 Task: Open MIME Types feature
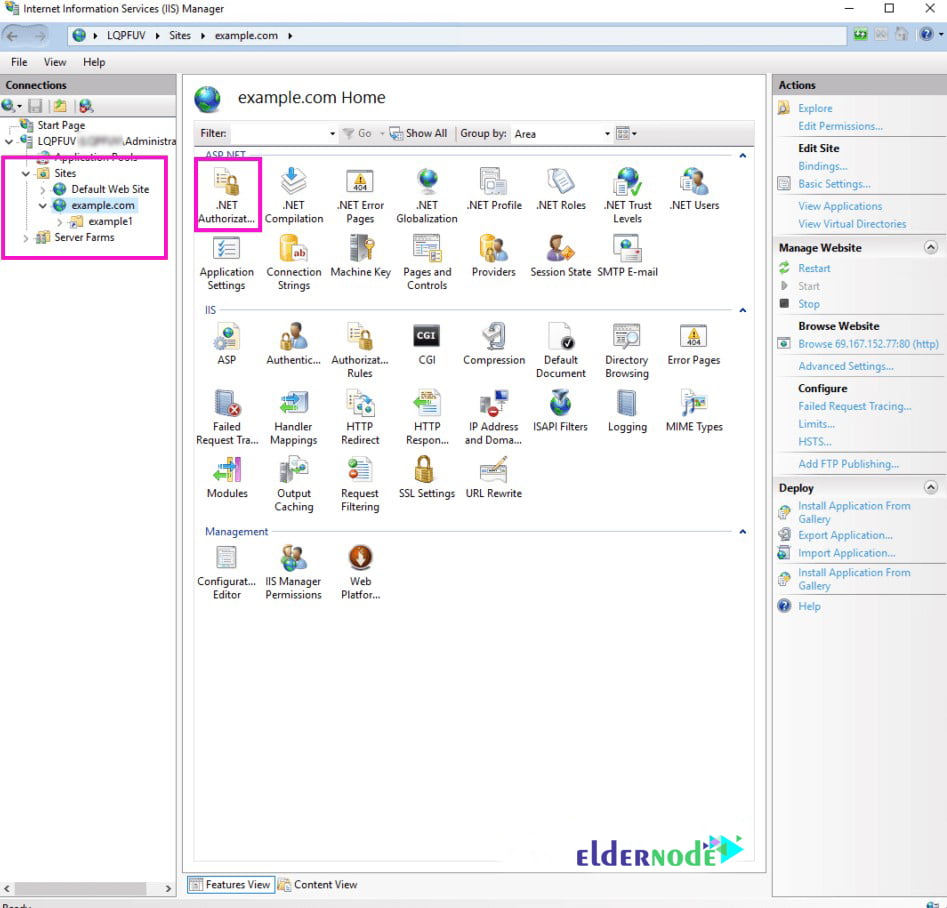pos(695,410)
